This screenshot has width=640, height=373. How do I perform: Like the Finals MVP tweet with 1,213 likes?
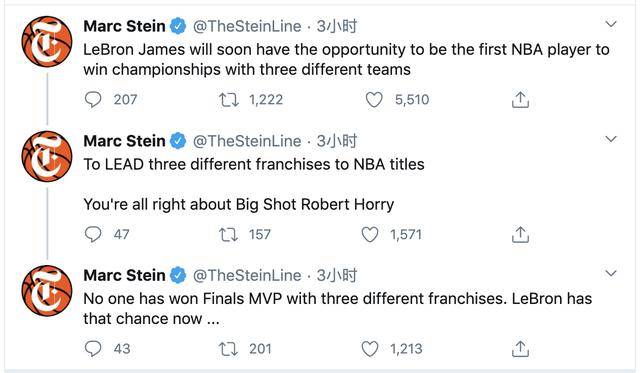370,349
